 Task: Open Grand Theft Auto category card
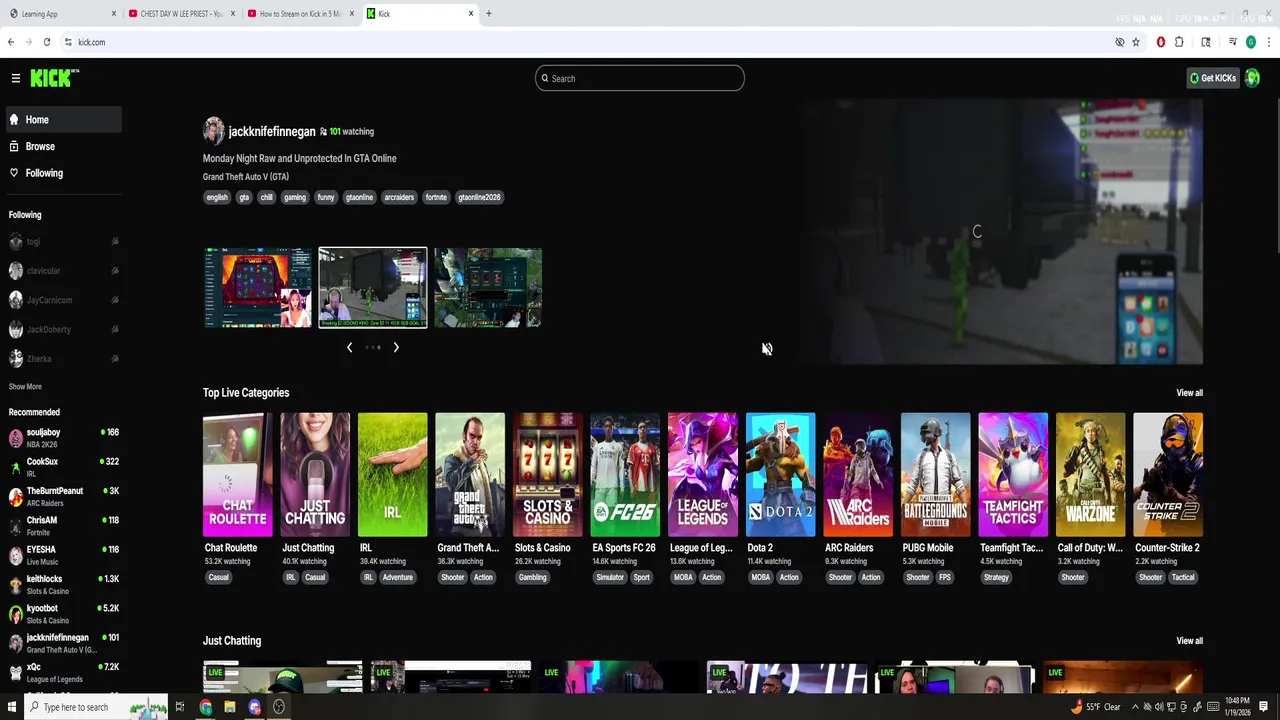point(470,475)
